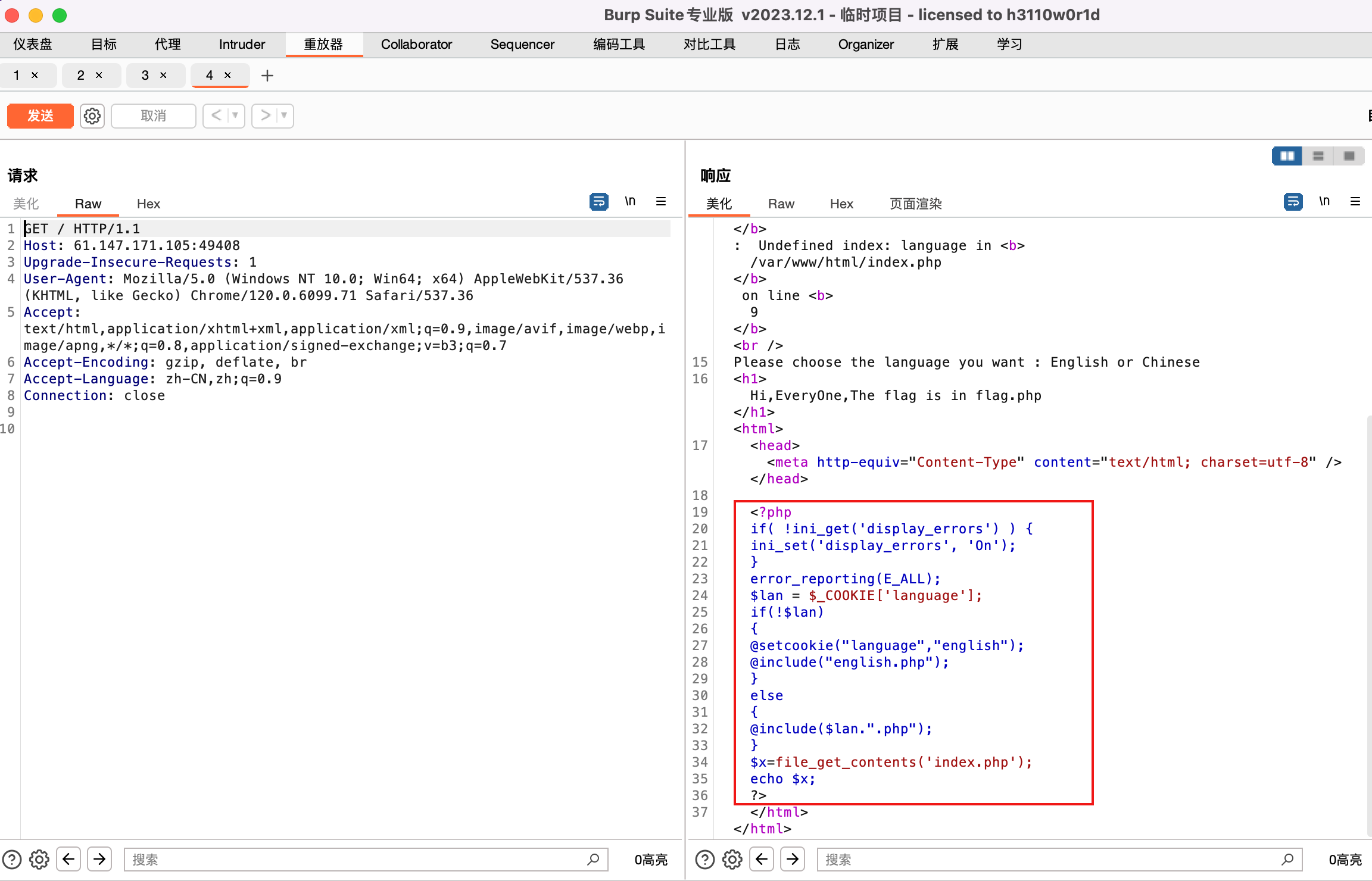Open the forward history dropdown arrow
The width and height of the screenshot is (1372, 881).
tap(285, 115)
